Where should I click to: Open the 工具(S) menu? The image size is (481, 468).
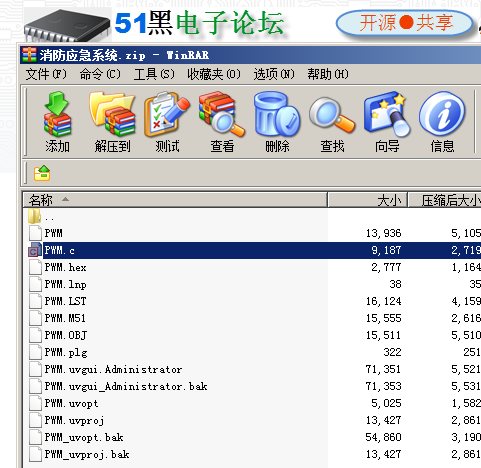[154, 74]
